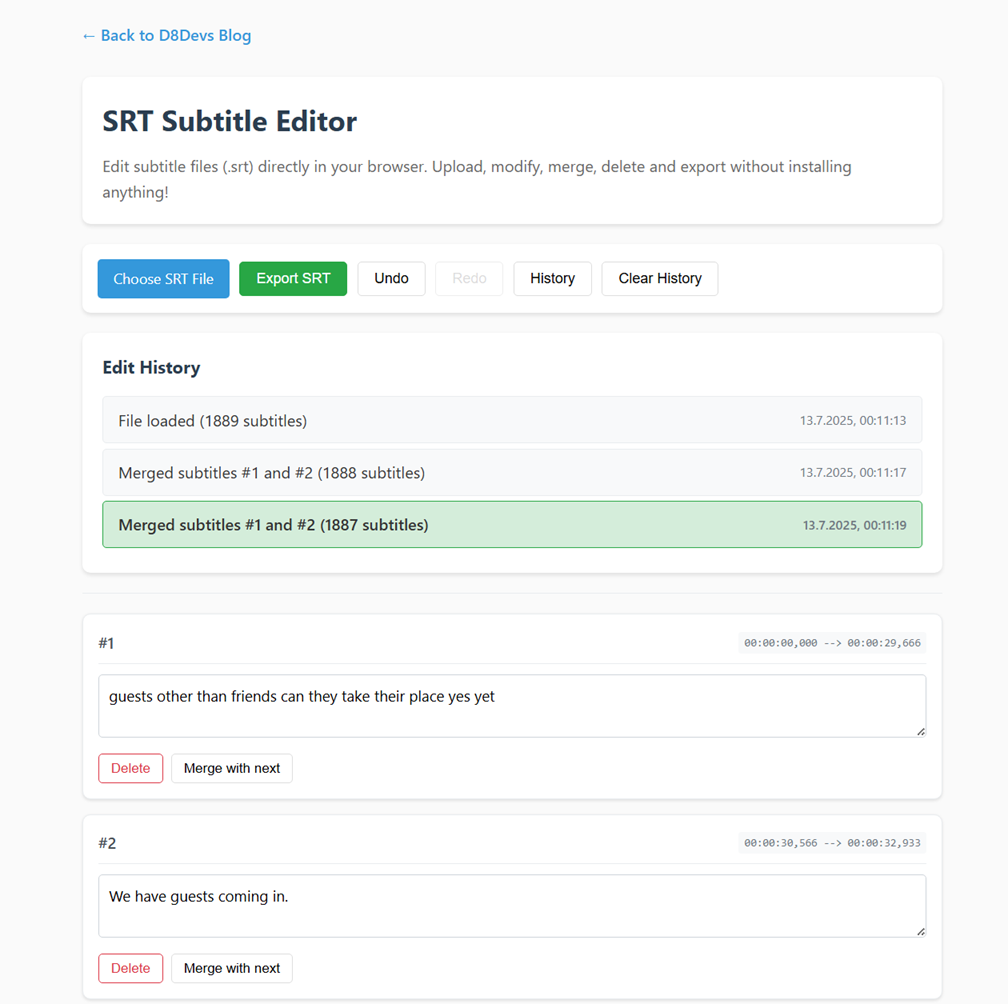This screenshot has width=1008, height=1004.
Task: Toggle the History panel button
Action: point(552,278)
